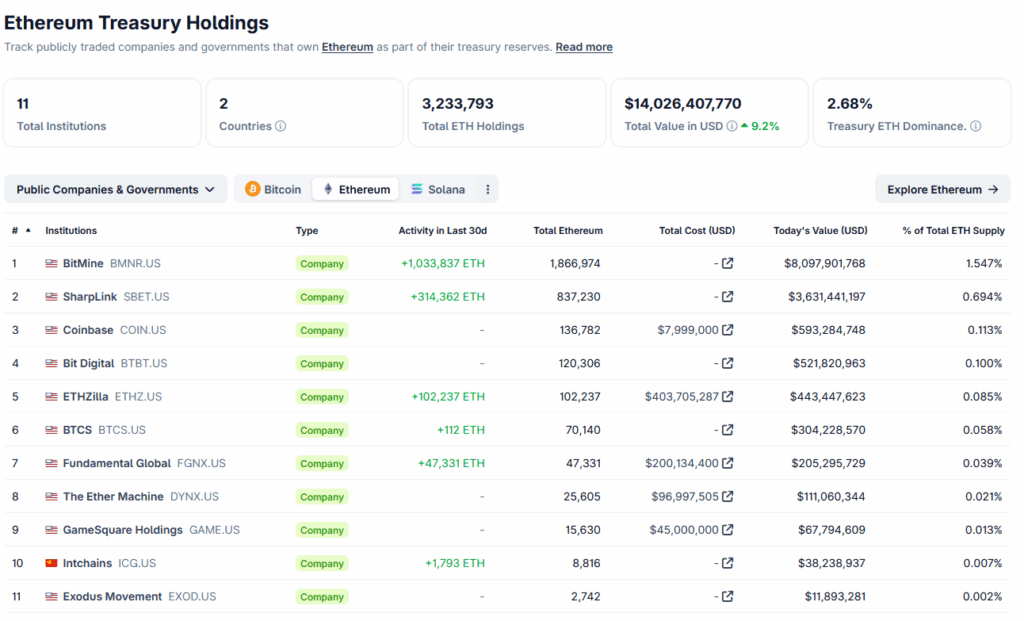
Task: Click the US flag beside BitMine
Action: pos(51,263)
